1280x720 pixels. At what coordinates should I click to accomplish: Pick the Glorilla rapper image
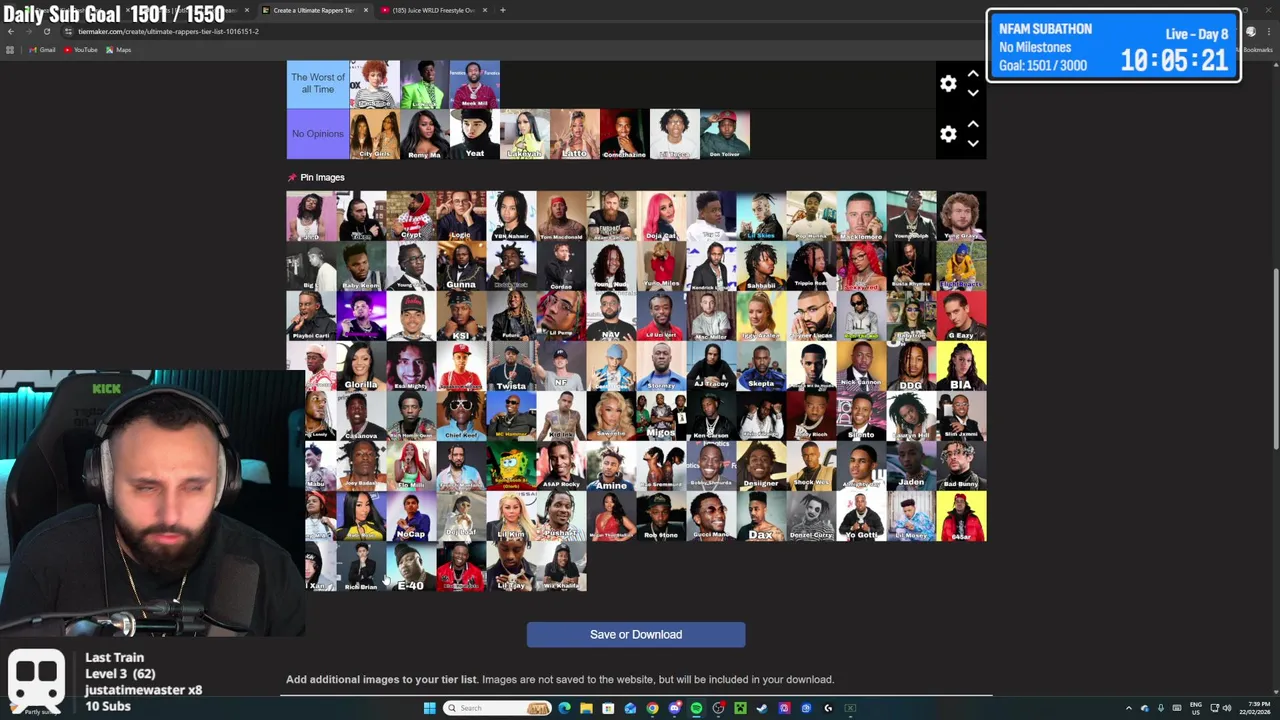point(361,366)
